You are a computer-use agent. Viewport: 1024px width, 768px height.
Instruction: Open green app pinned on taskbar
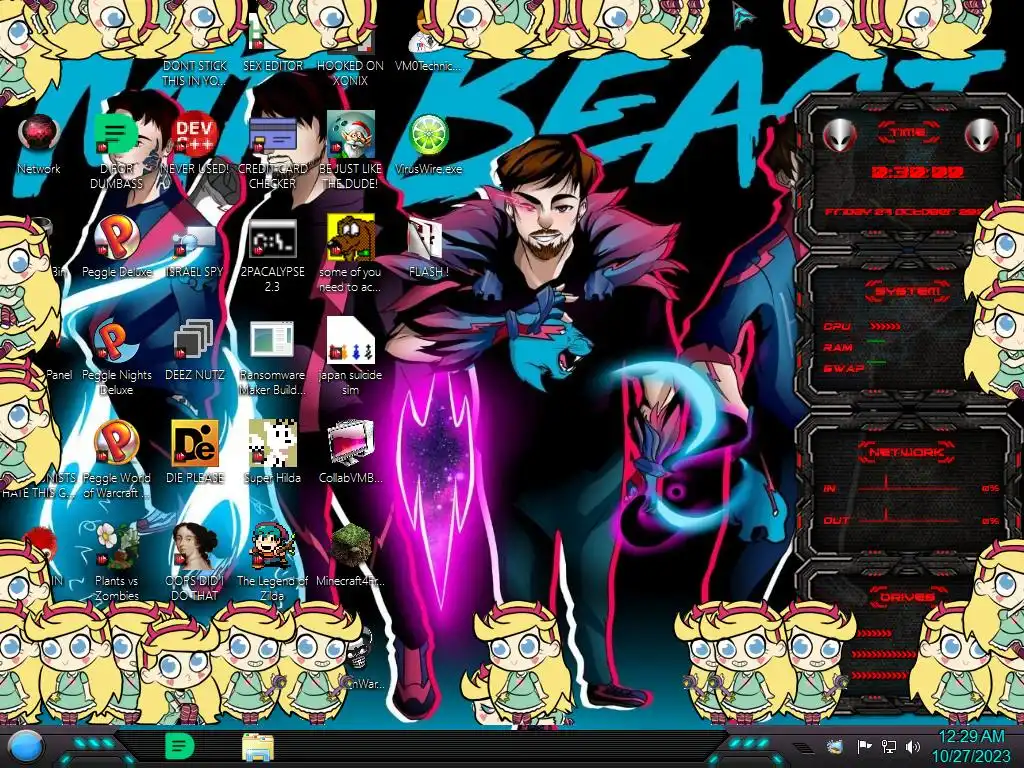tap(179, 746)
